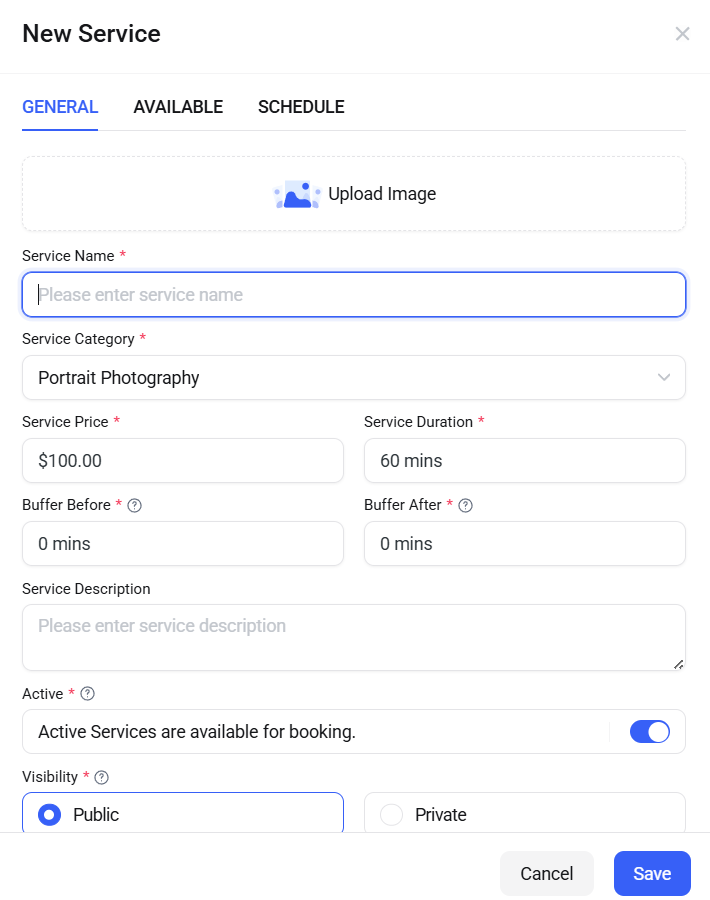Open the Buffer Before duration selector
The image size is (710, 900).
pos(182,543)
